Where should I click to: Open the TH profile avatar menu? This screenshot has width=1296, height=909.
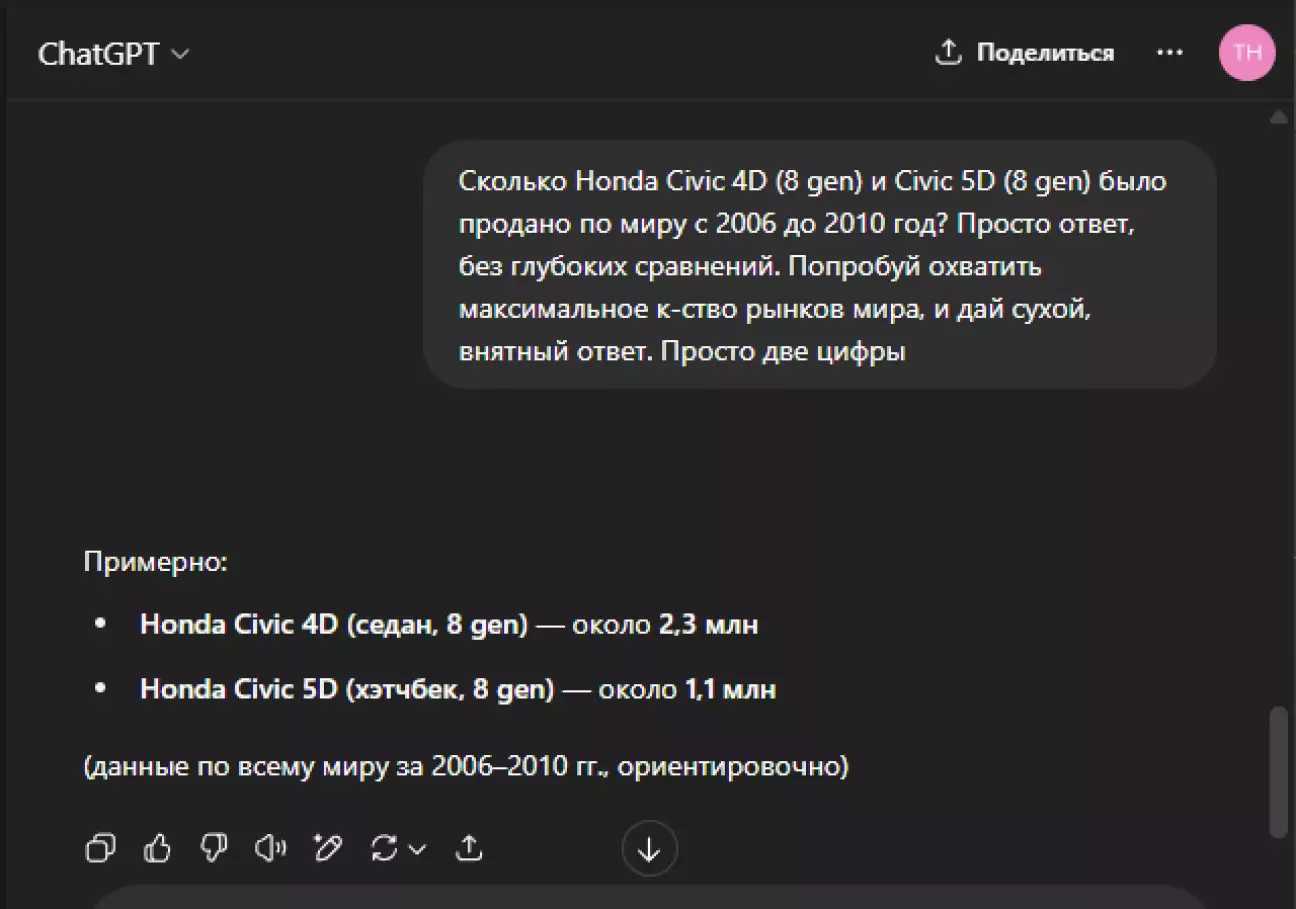coord(1247,53)
